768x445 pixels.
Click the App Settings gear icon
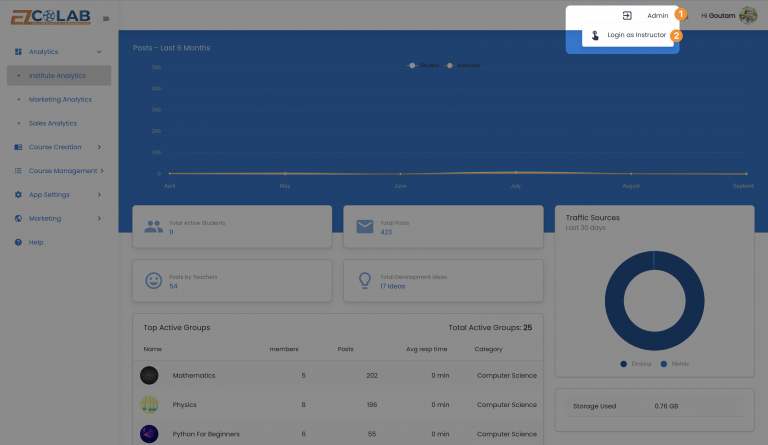pos(18,194)
